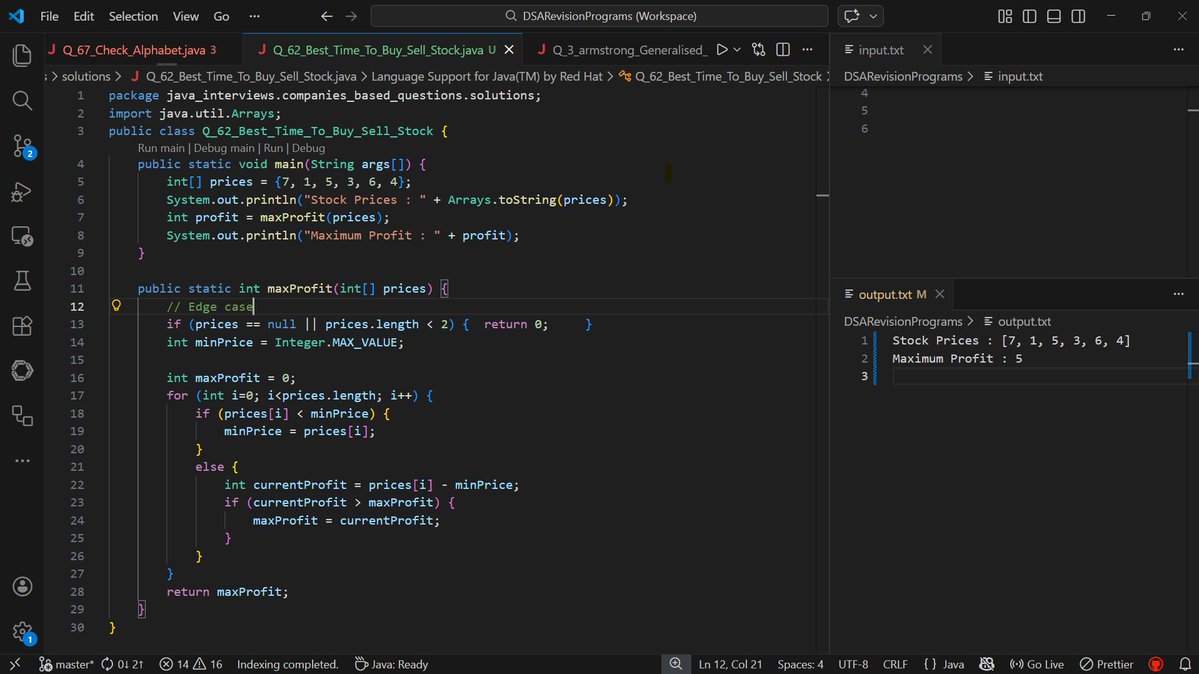This screenshot has height=674, width=1199.
Task: Open the Go menu
Action: coord(221,16)
